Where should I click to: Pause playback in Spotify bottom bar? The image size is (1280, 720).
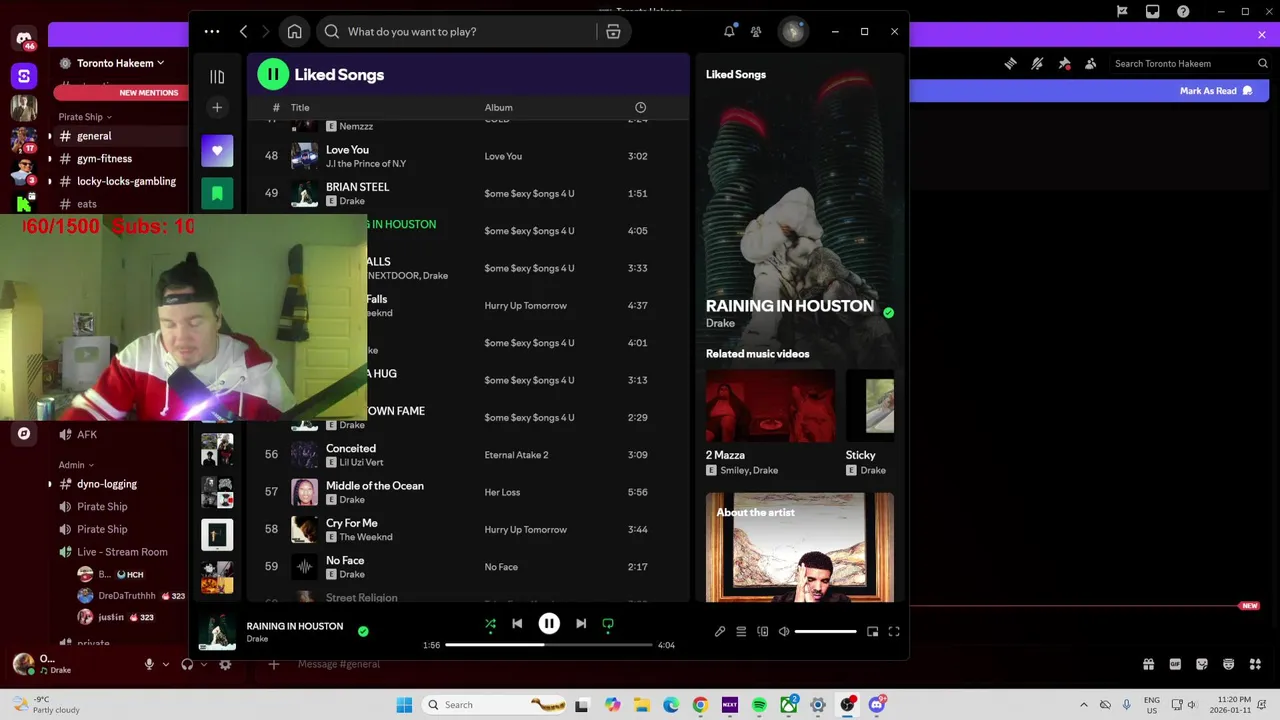coord(549,624)
